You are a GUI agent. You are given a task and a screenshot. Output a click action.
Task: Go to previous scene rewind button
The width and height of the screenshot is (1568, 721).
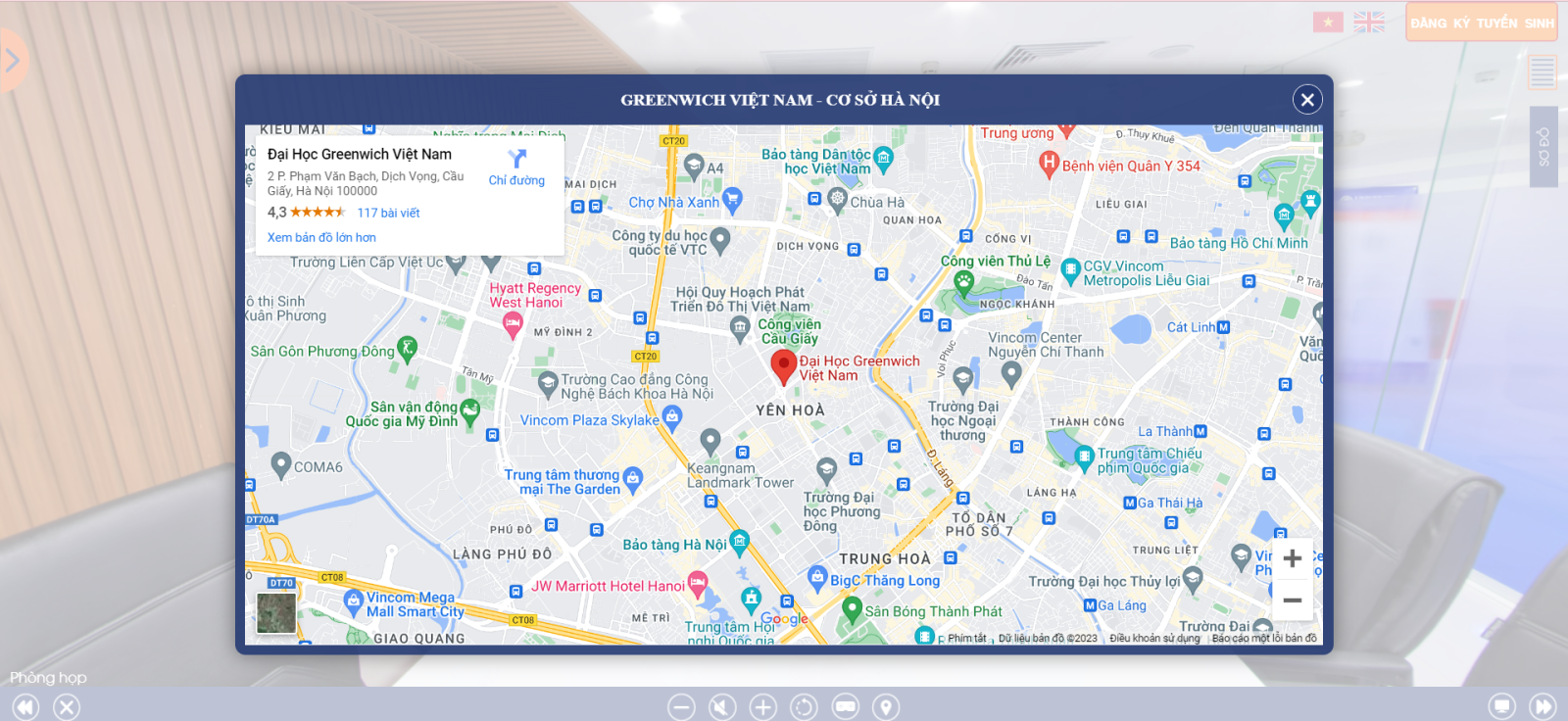pos(25,706)
